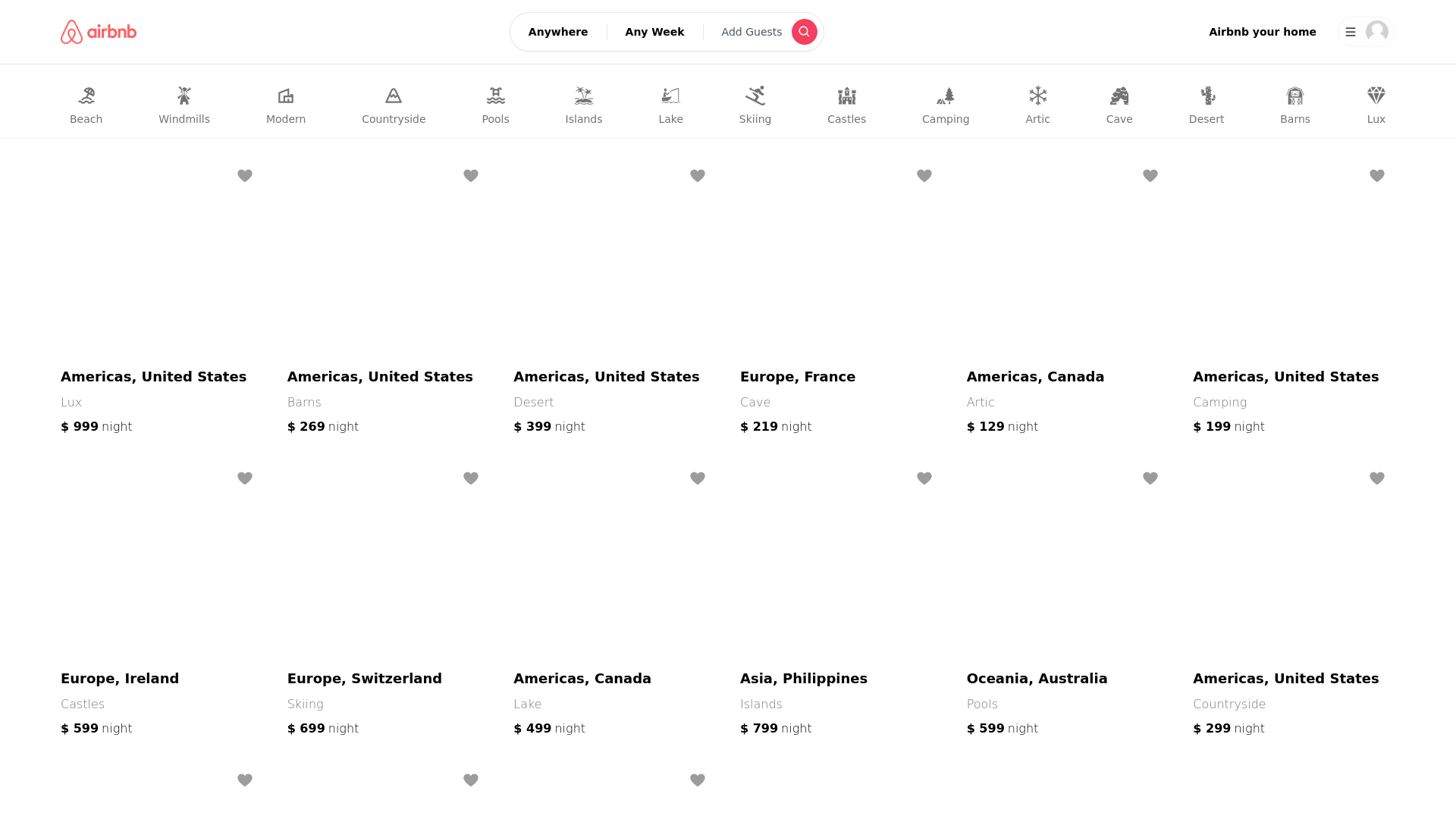This screenshot has width=1456, height=819.
Task: Open the hamburger menu icon
Action: coord(1350,32)
